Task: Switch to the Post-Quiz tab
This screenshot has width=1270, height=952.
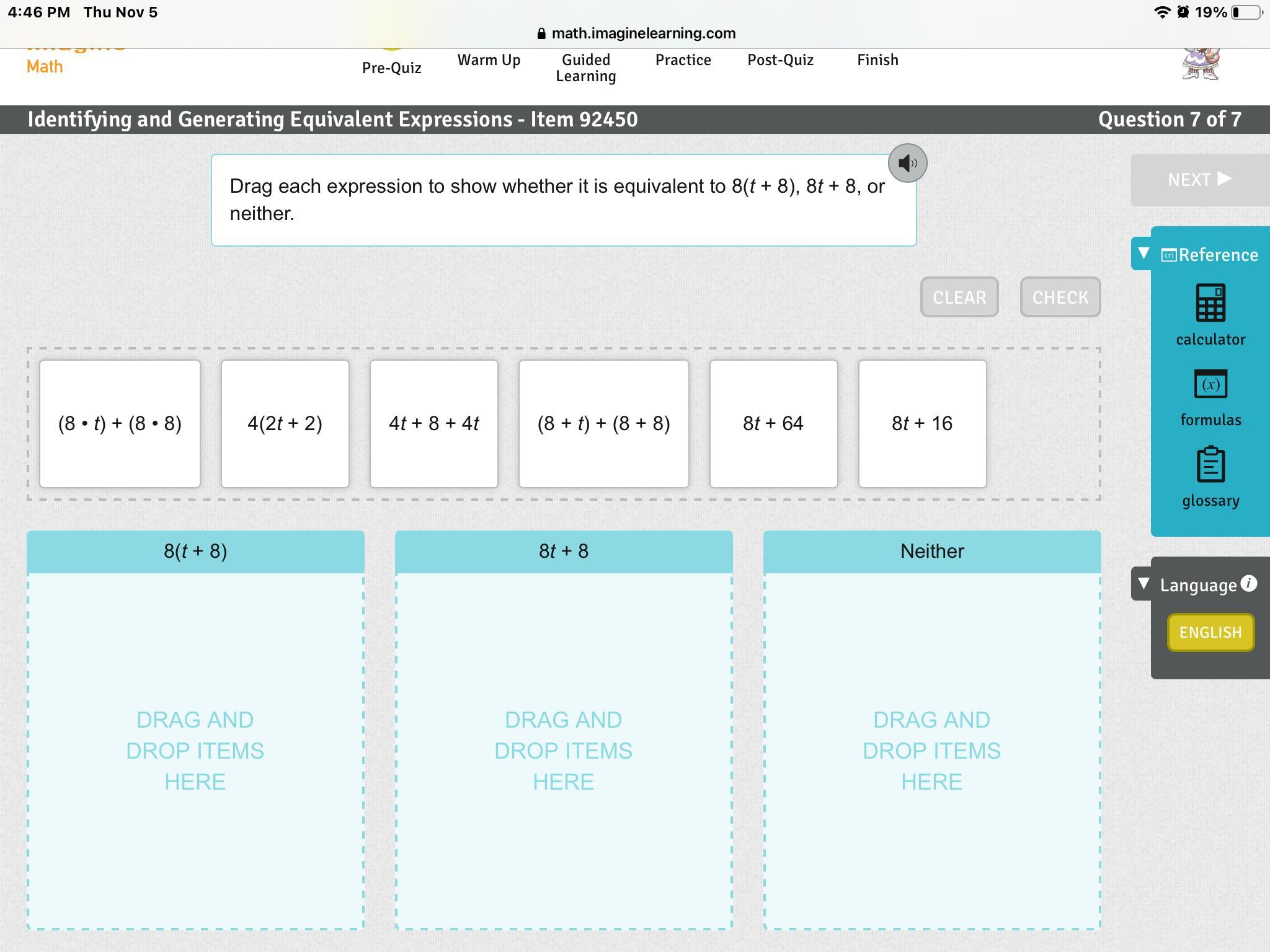Action: [780, 60]
